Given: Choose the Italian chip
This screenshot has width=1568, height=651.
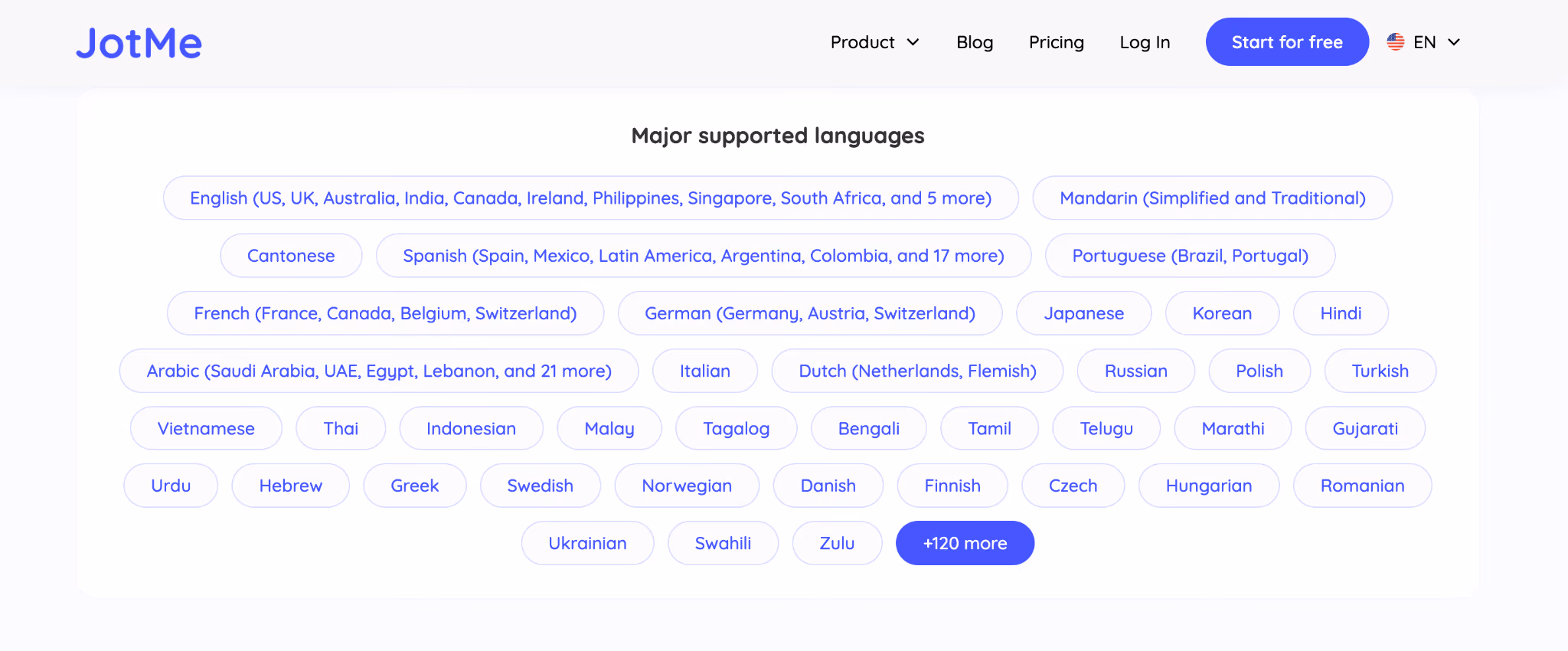Looking at the screenshot, I should click(704, 371).
